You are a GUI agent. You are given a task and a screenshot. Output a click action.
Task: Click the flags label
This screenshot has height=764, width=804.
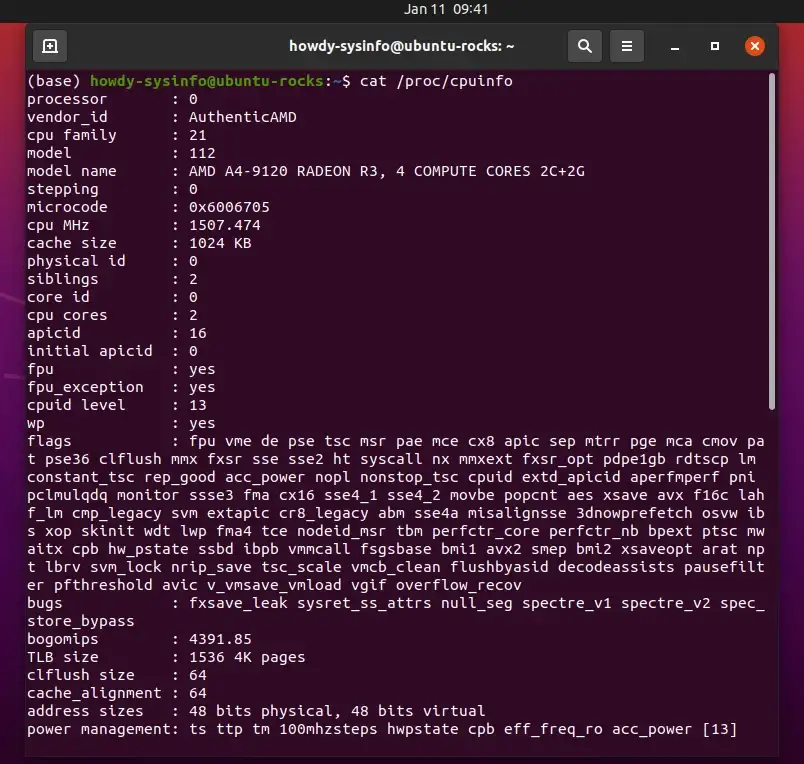(49, 441)
